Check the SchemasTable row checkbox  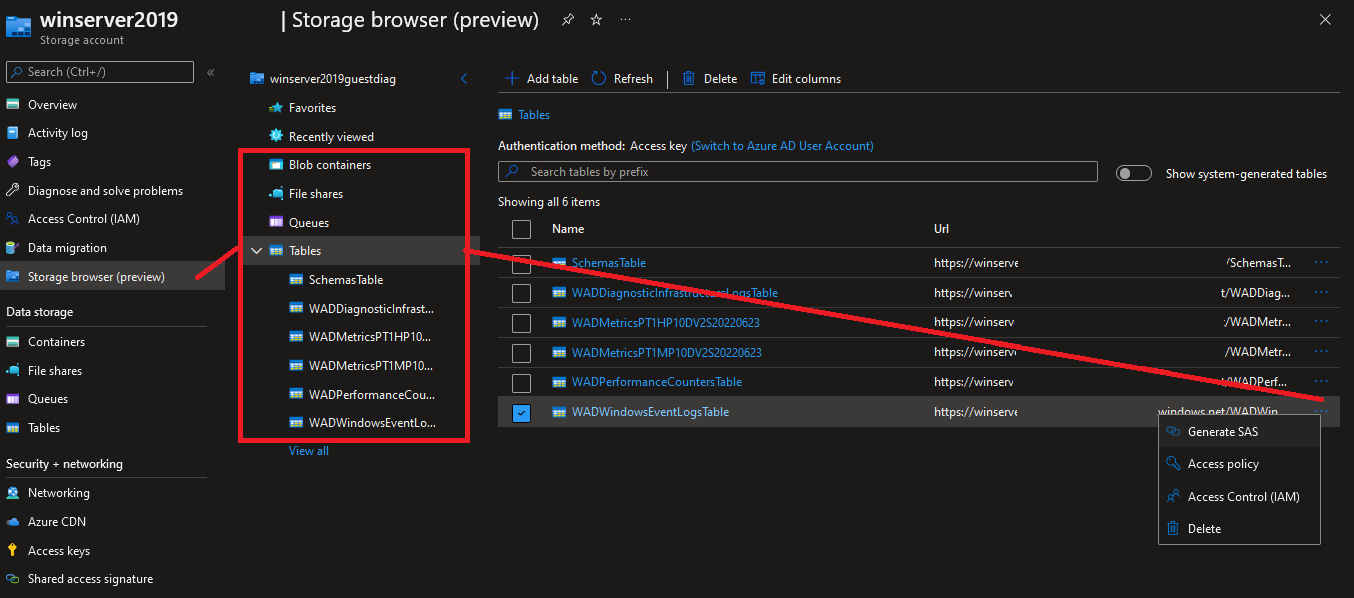[521, 264]
